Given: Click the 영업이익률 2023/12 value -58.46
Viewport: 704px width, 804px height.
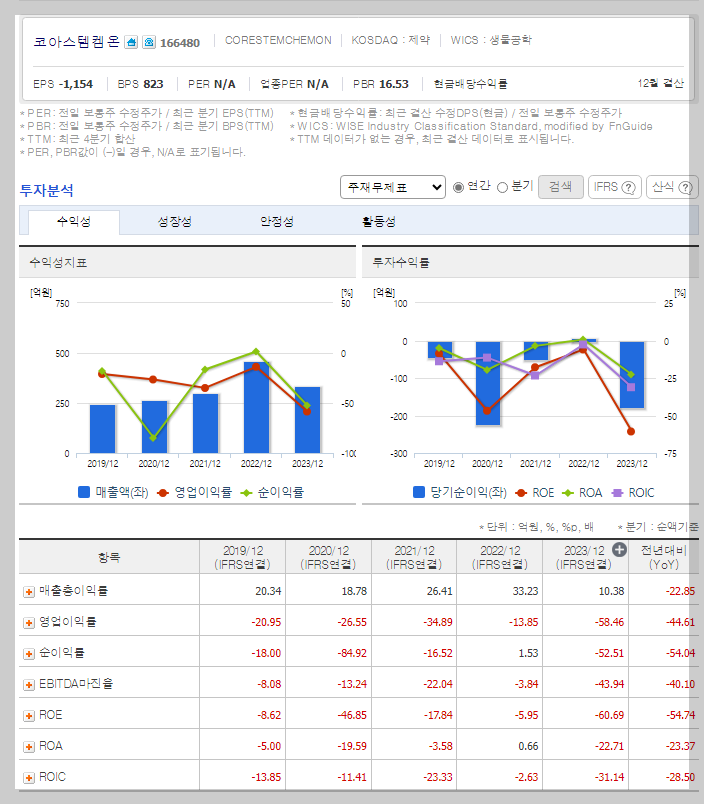Looking at the screenshot, I should pos(609,622).
